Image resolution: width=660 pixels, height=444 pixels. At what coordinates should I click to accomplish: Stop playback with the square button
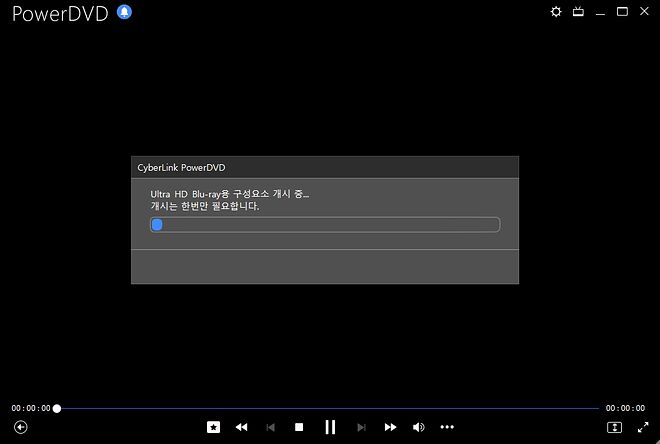[x=299, y=427]
